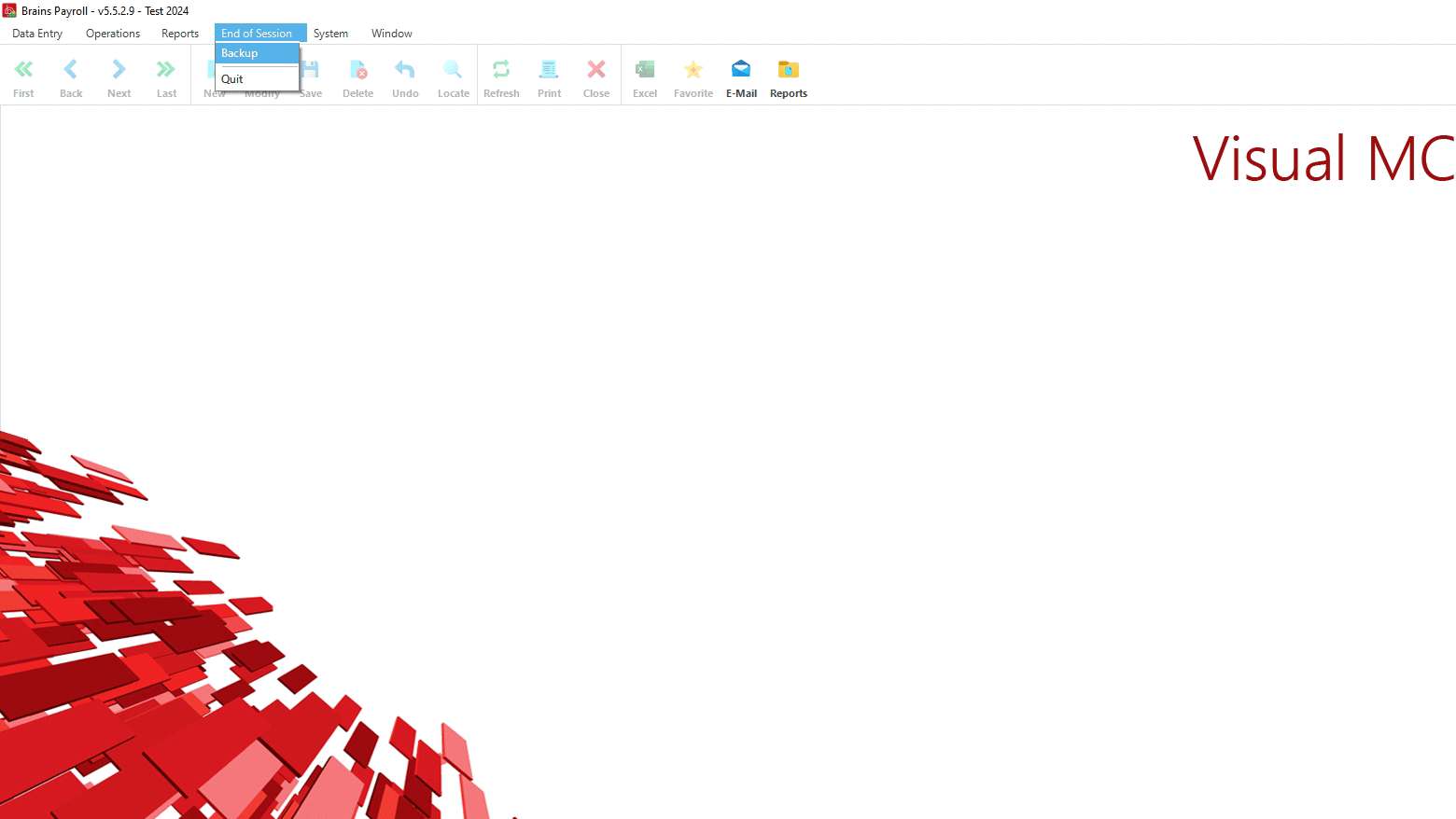Collapse the End of Session menu
The image size is (1456, 819).
pyautogui.click(x=260, y=34)
